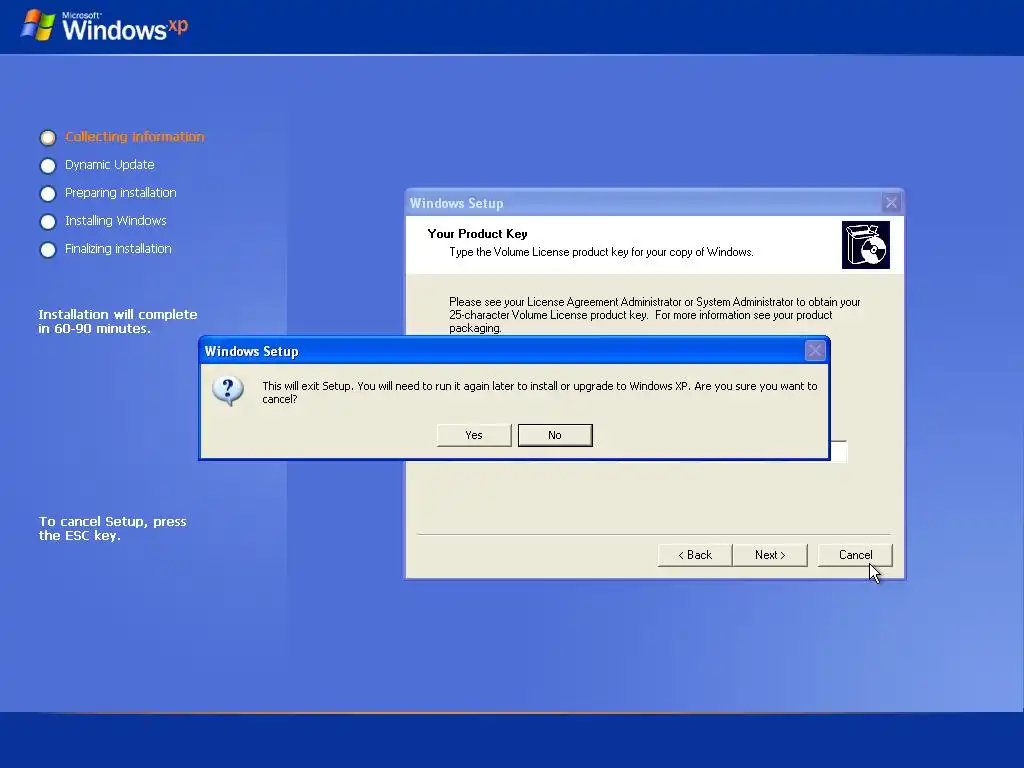
Task: Click Cancel in the Product Key window
Action: pos(855,554)
